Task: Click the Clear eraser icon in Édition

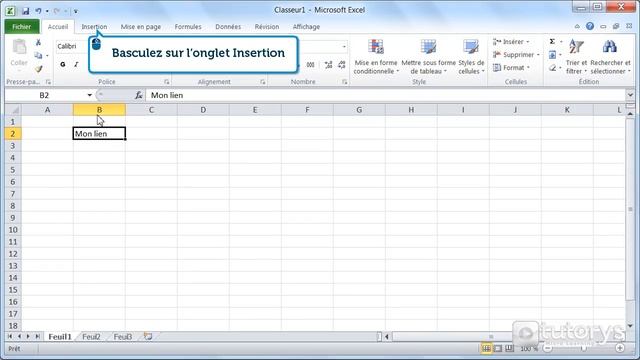Action: [x=552, y=68]
